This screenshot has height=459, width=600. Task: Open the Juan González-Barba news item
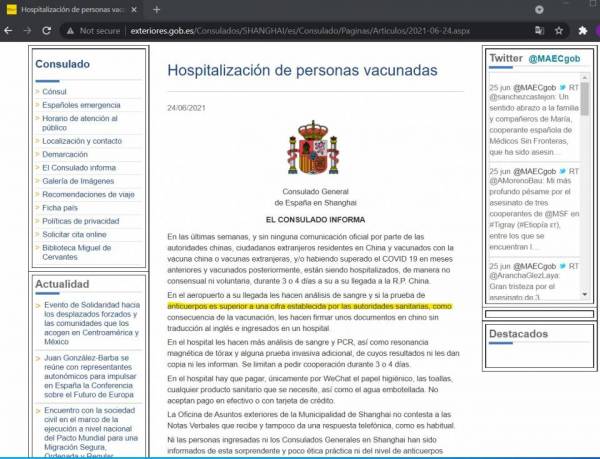tap(90, 376)
